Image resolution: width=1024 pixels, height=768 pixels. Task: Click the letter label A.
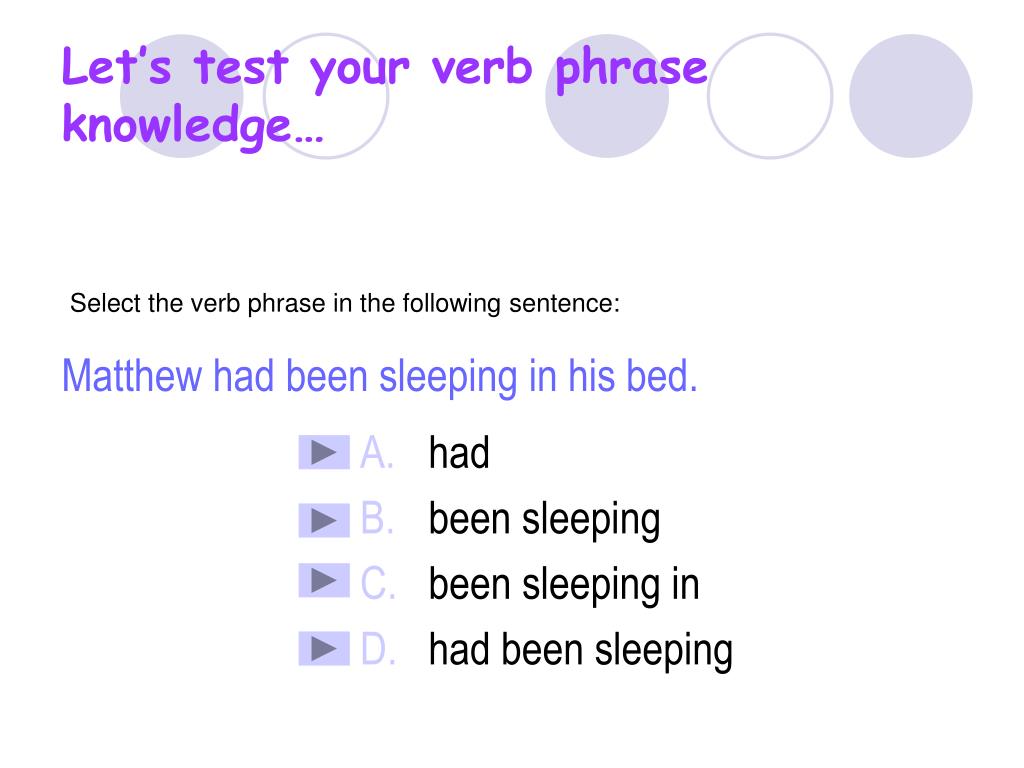tap(377, 453)
